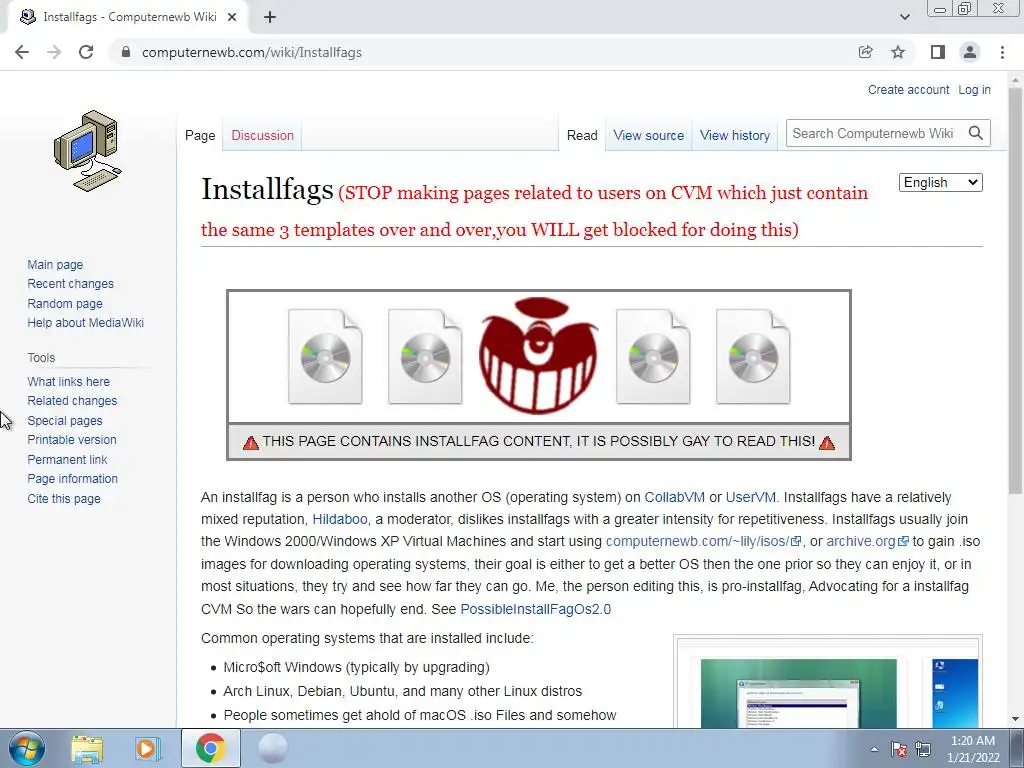The width and height of the screenshot is (1024, 768).
Task: Reload the page with the refresh icon
Action: pos(86,52)
